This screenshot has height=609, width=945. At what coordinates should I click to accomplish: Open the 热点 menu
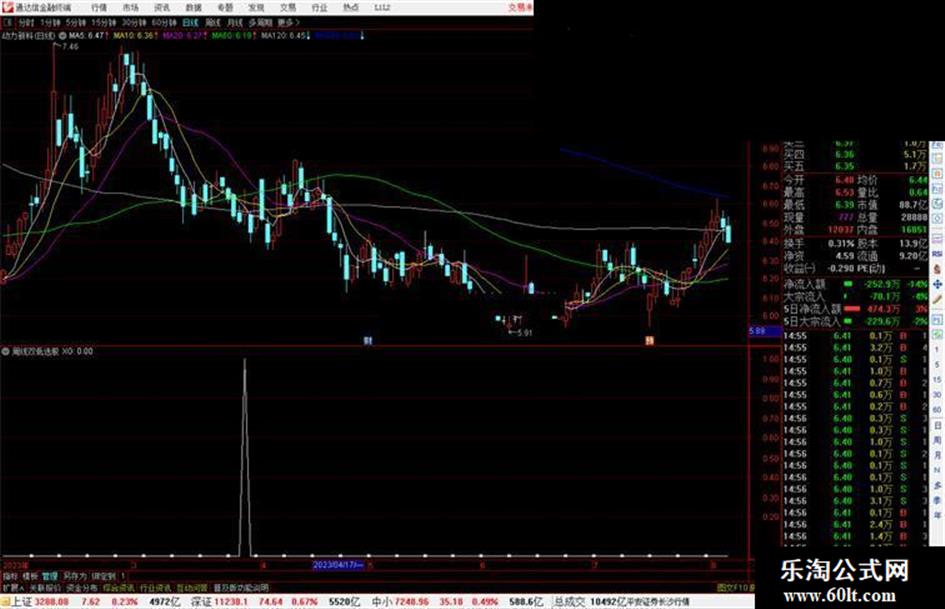pos(351,8)
